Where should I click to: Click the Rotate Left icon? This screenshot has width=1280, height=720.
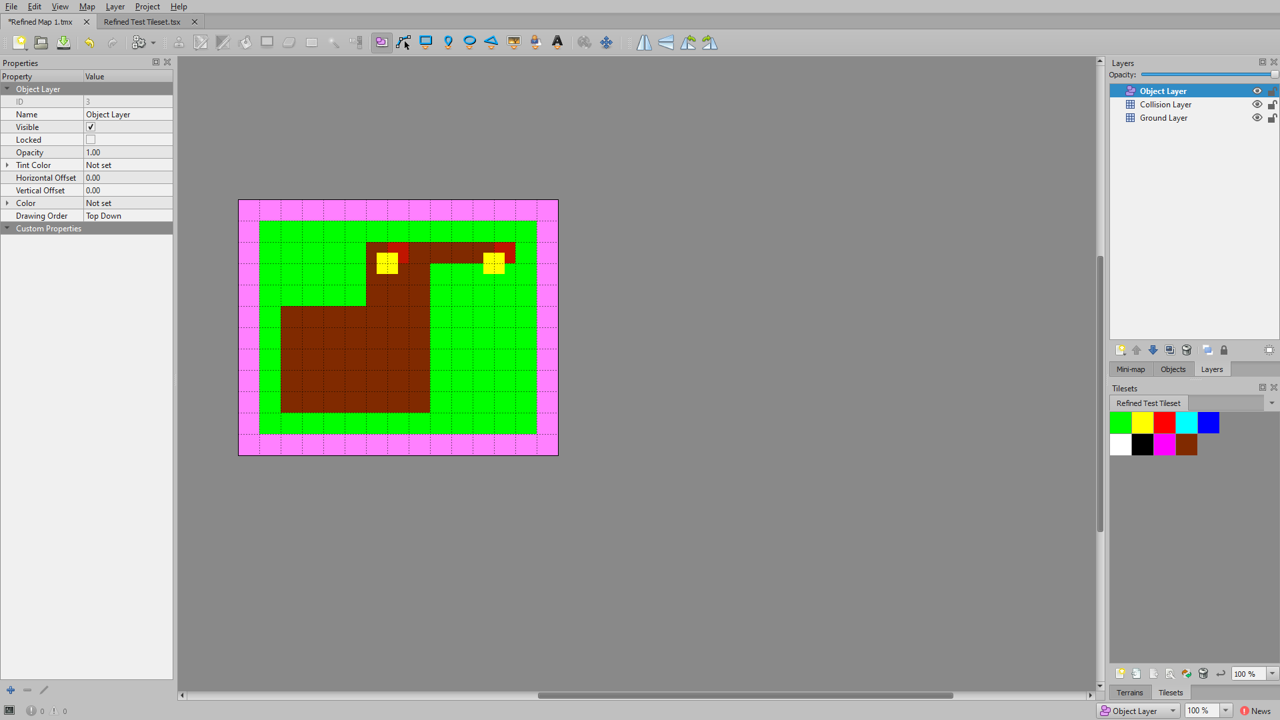[687, 42]
